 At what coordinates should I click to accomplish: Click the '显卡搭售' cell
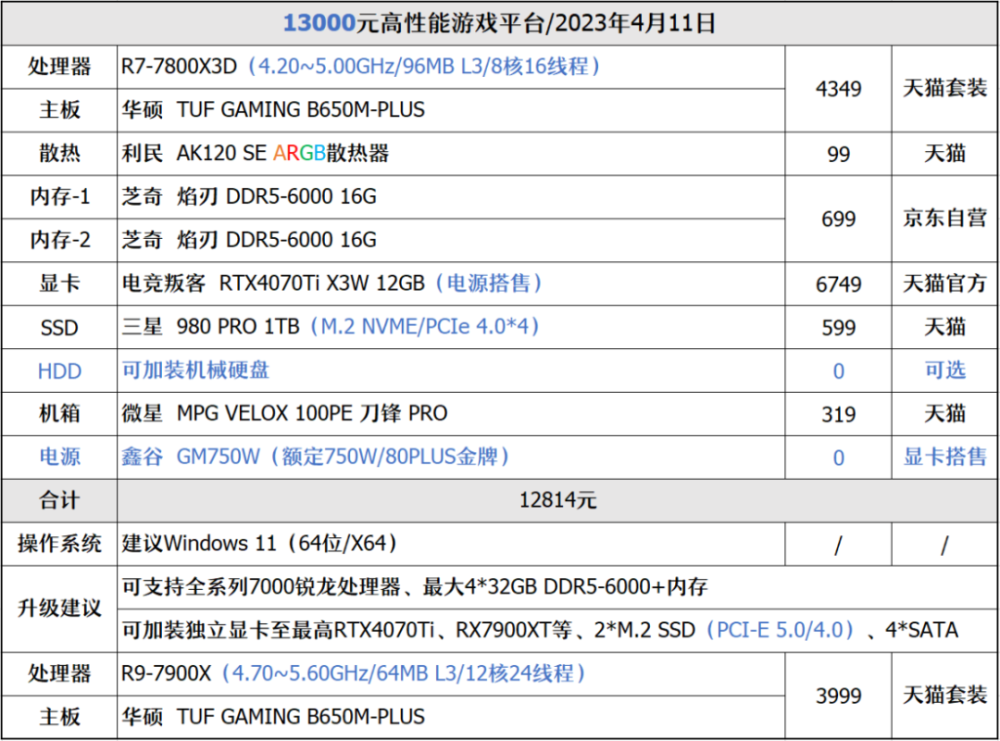[945, 457]
